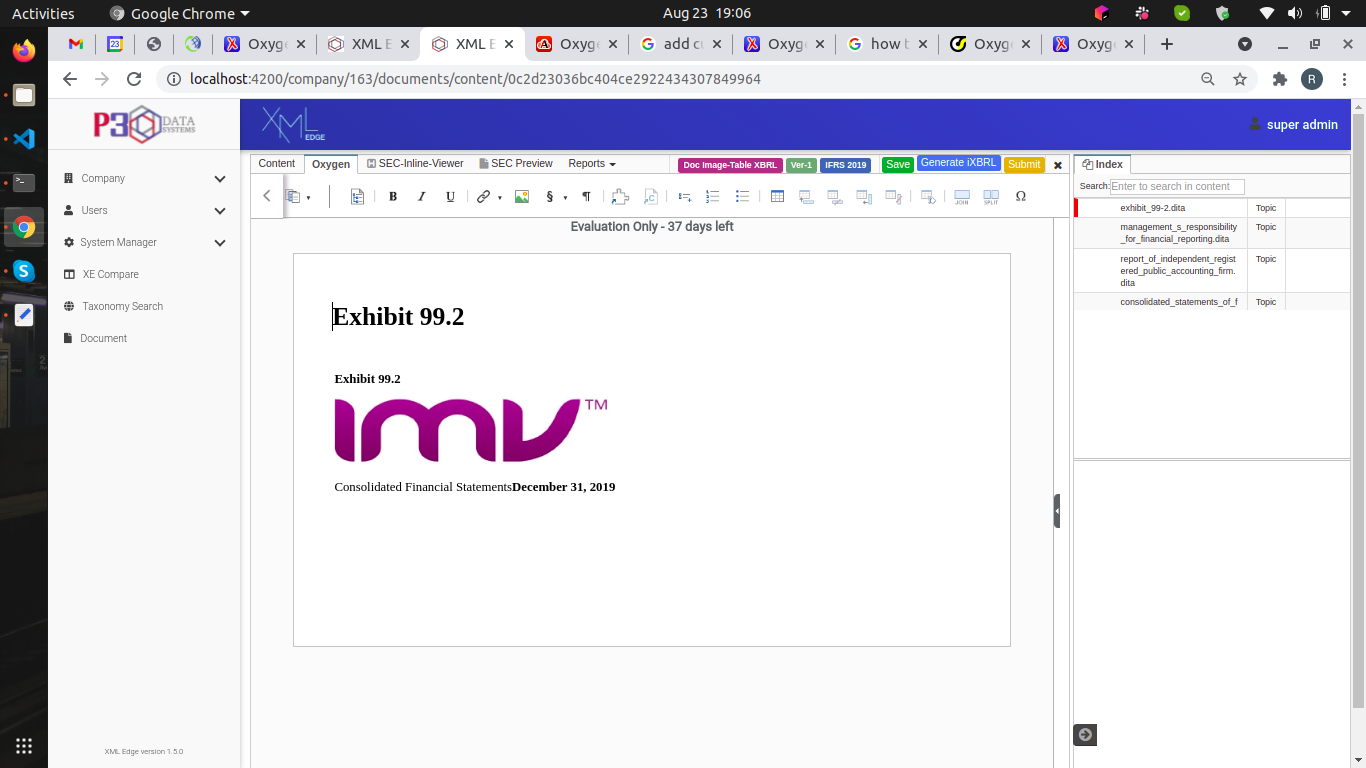
Task: Click the browser zoom magnifier icon
Action: (x=1208, y=79)
